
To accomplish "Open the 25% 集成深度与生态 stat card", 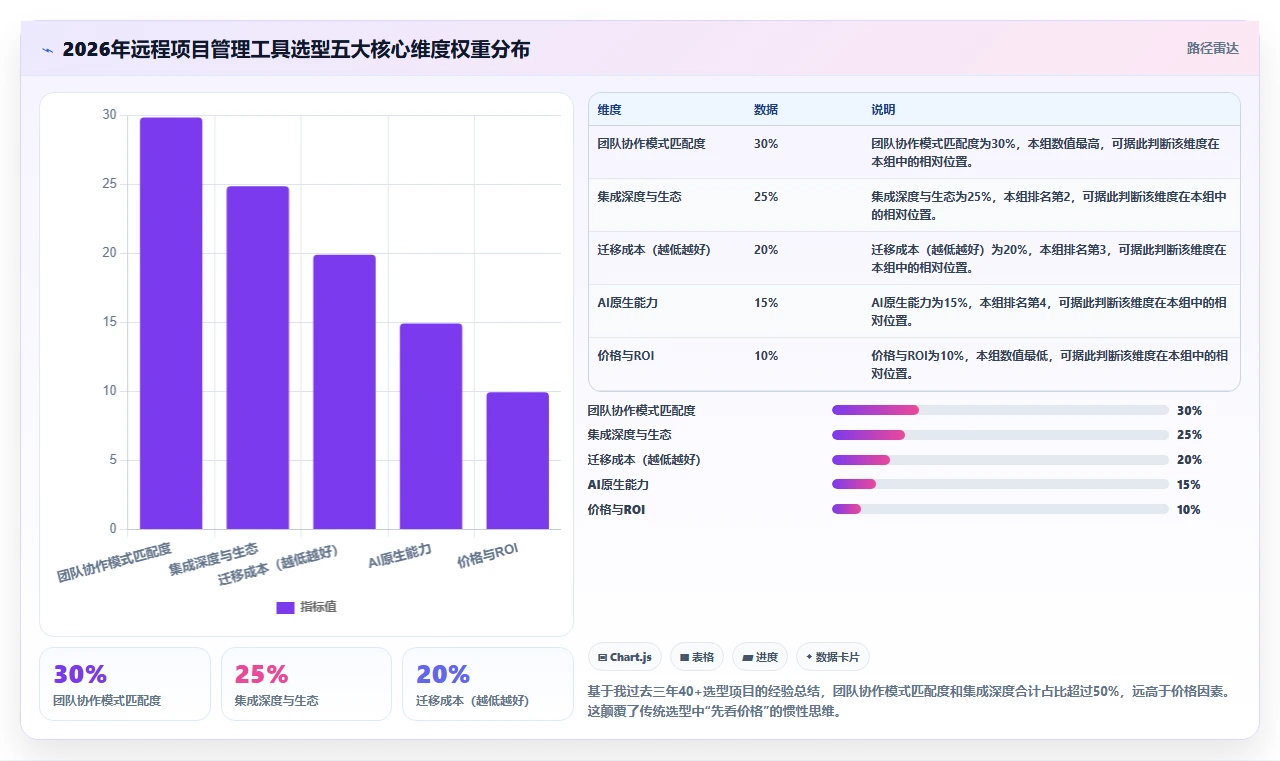I will pos(306,684).
